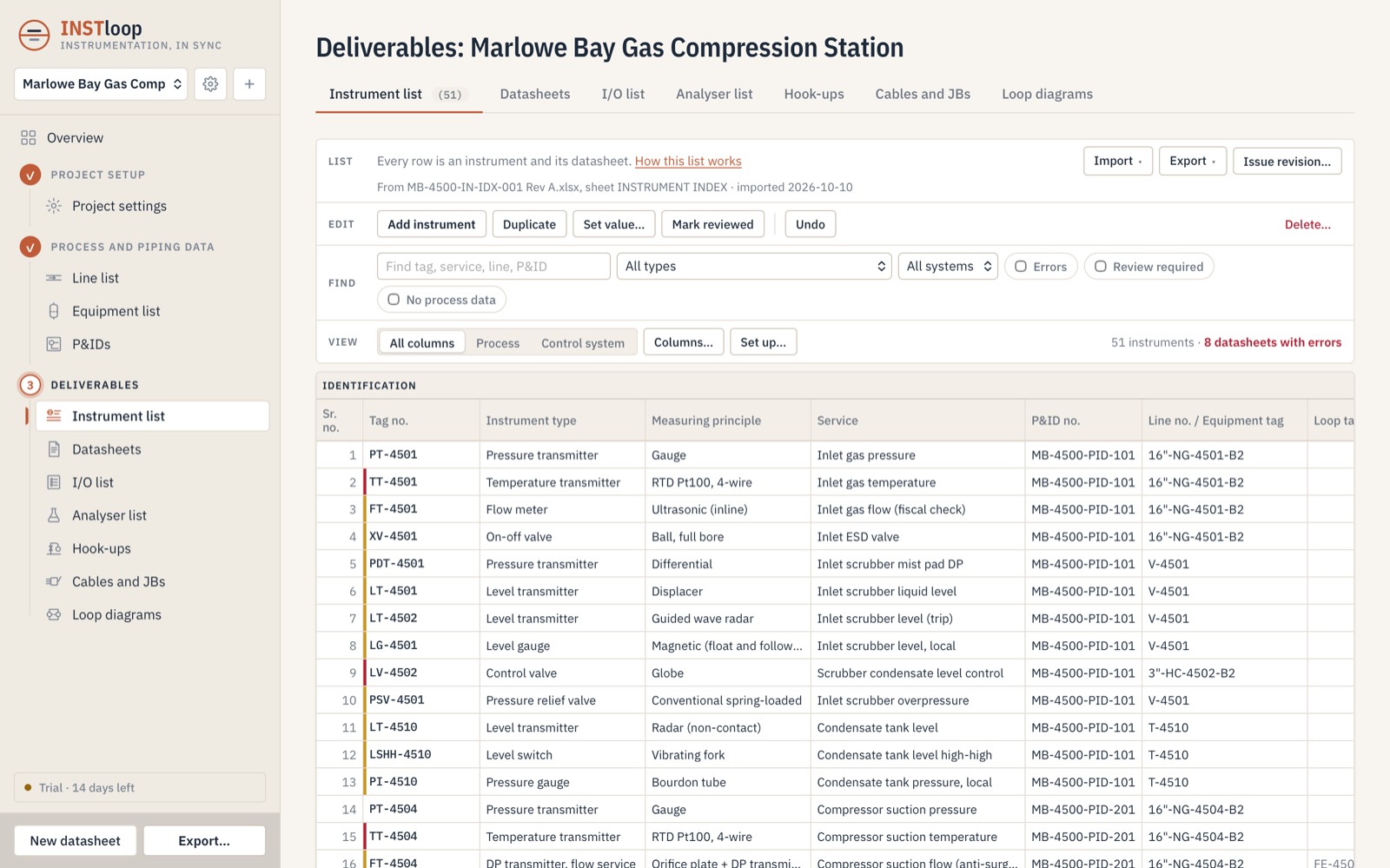Toggle the Errors filter
The height and width of the screenshot is (868, 1390).
(x=1041, y=267)
